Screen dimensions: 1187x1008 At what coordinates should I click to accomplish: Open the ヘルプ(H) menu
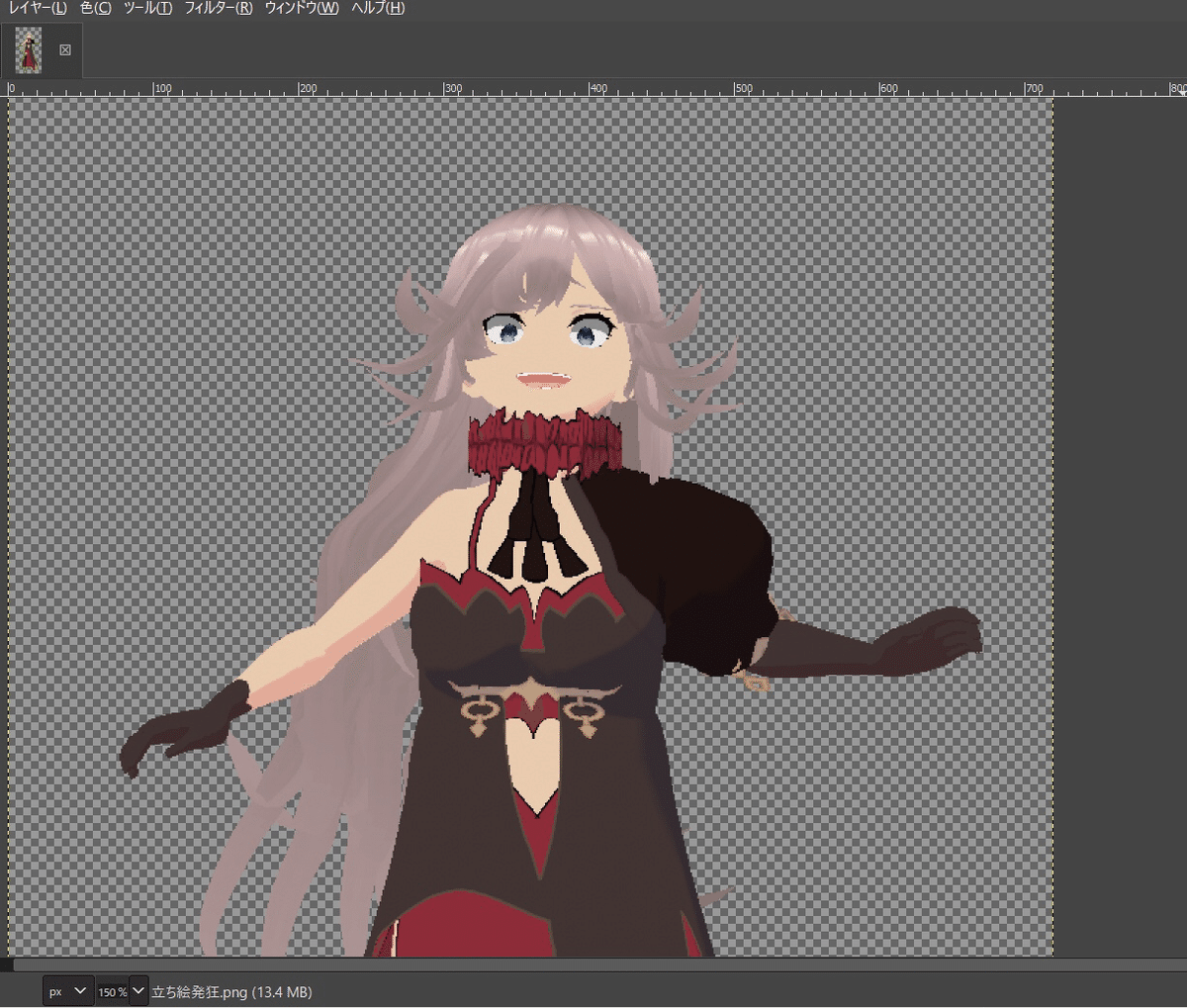378,8
